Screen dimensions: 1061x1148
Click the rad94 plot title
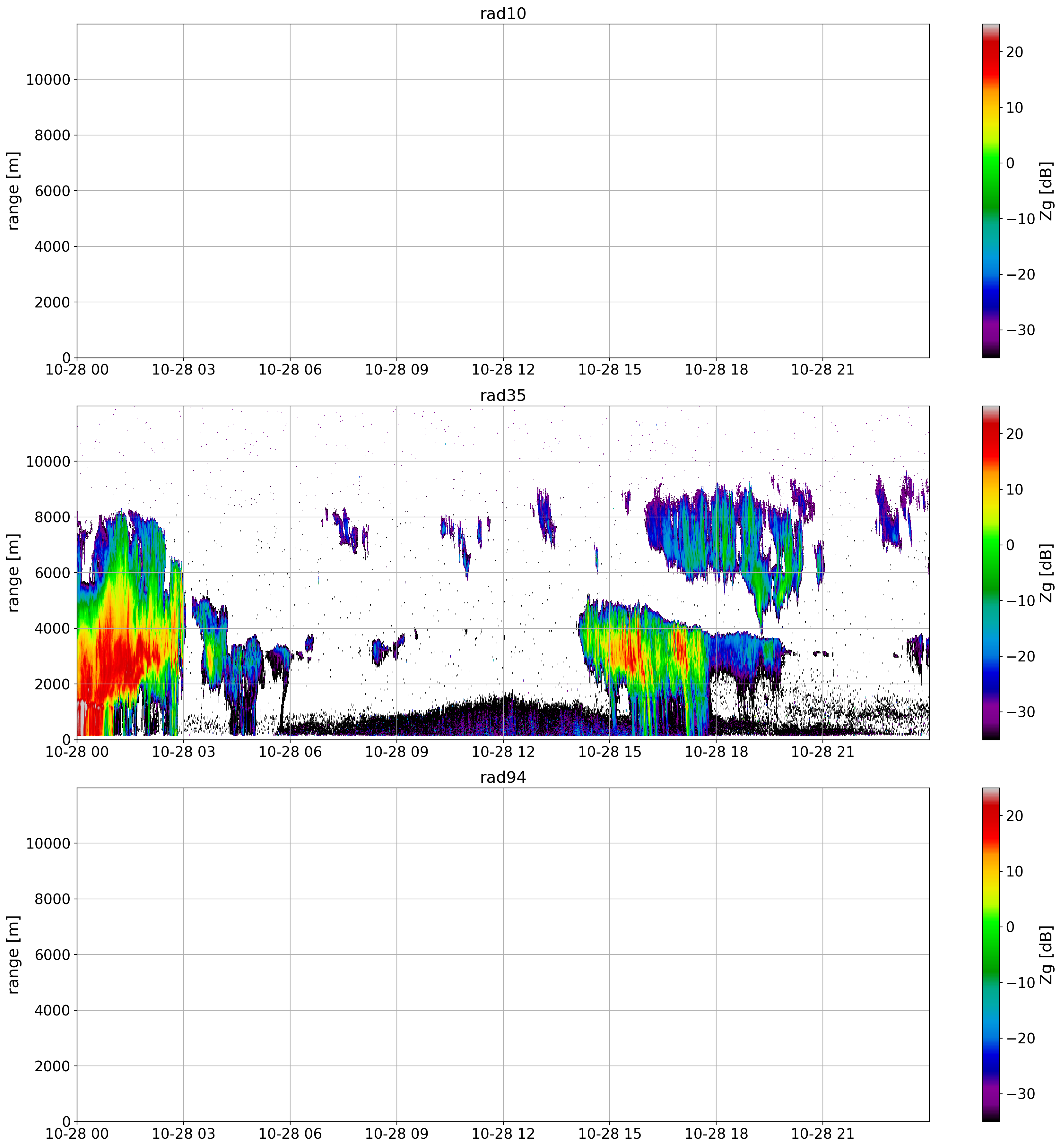pos(503,777)
